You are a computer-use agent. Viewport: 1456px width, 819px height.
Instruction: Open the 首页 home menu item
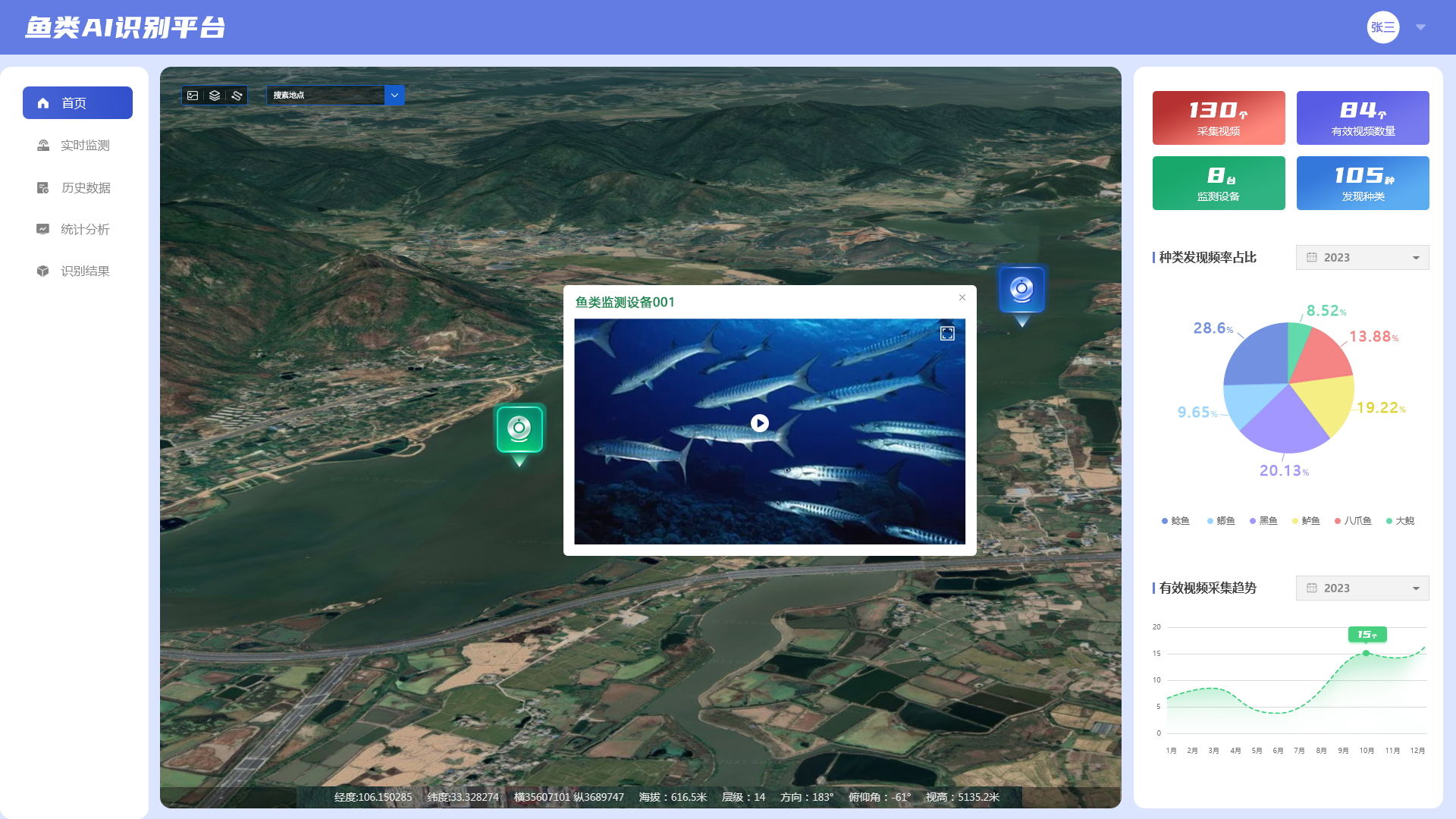coord(77,103)
